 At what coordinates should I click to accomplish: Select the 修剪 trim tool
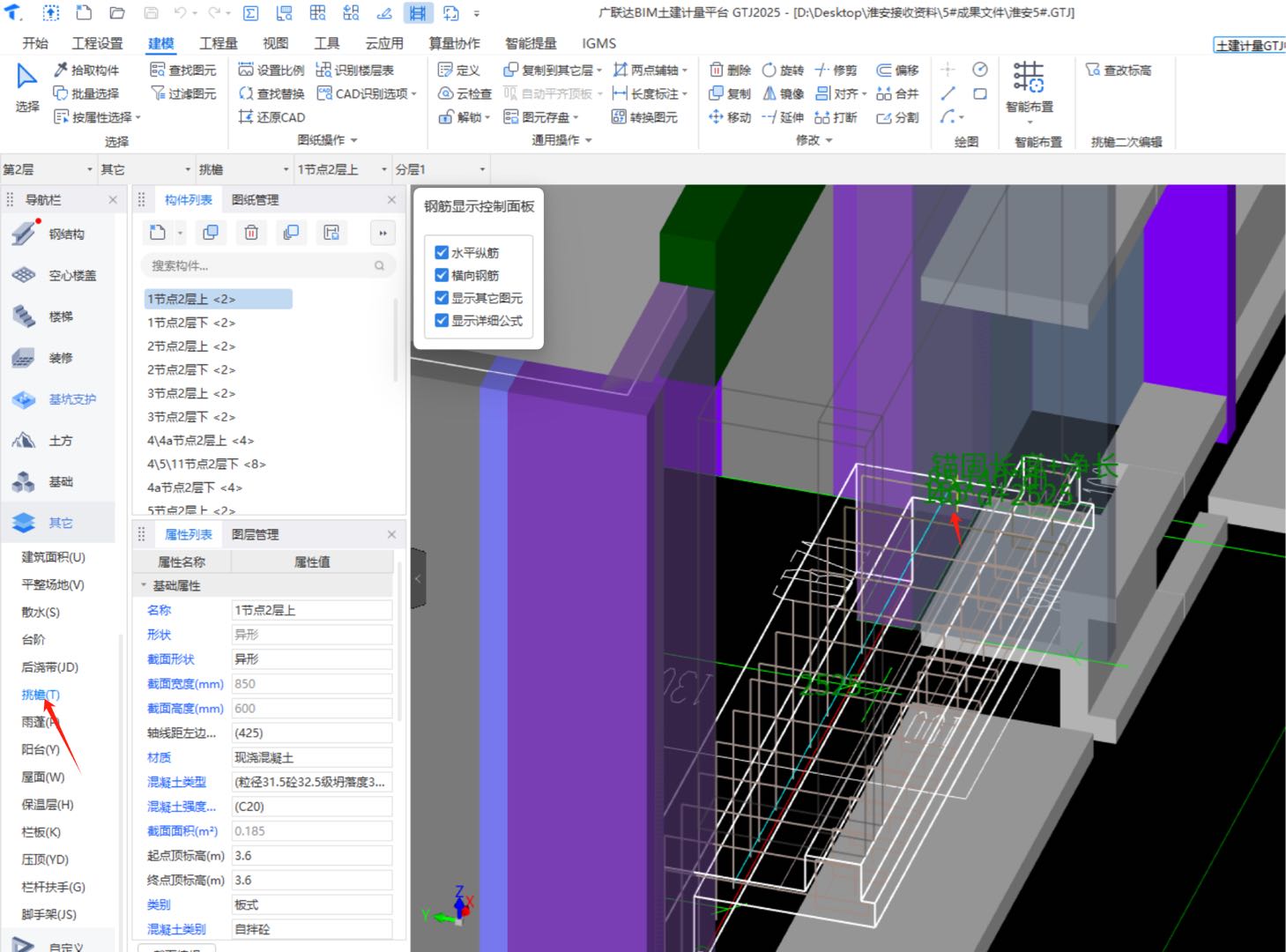[x=836, y=71]
